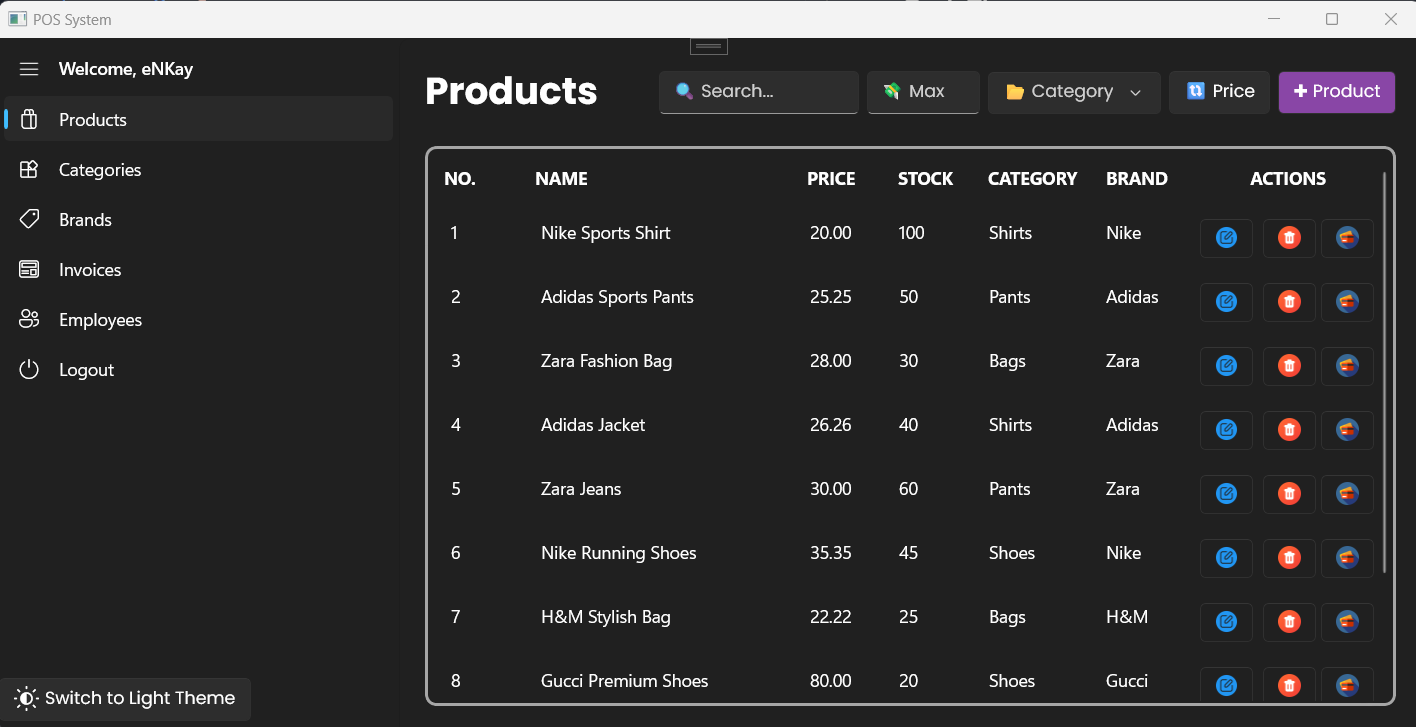Screen dimensions: 1416x727
Task: Expand the Category filter dropdown
Action: (x=1073, y=92)
